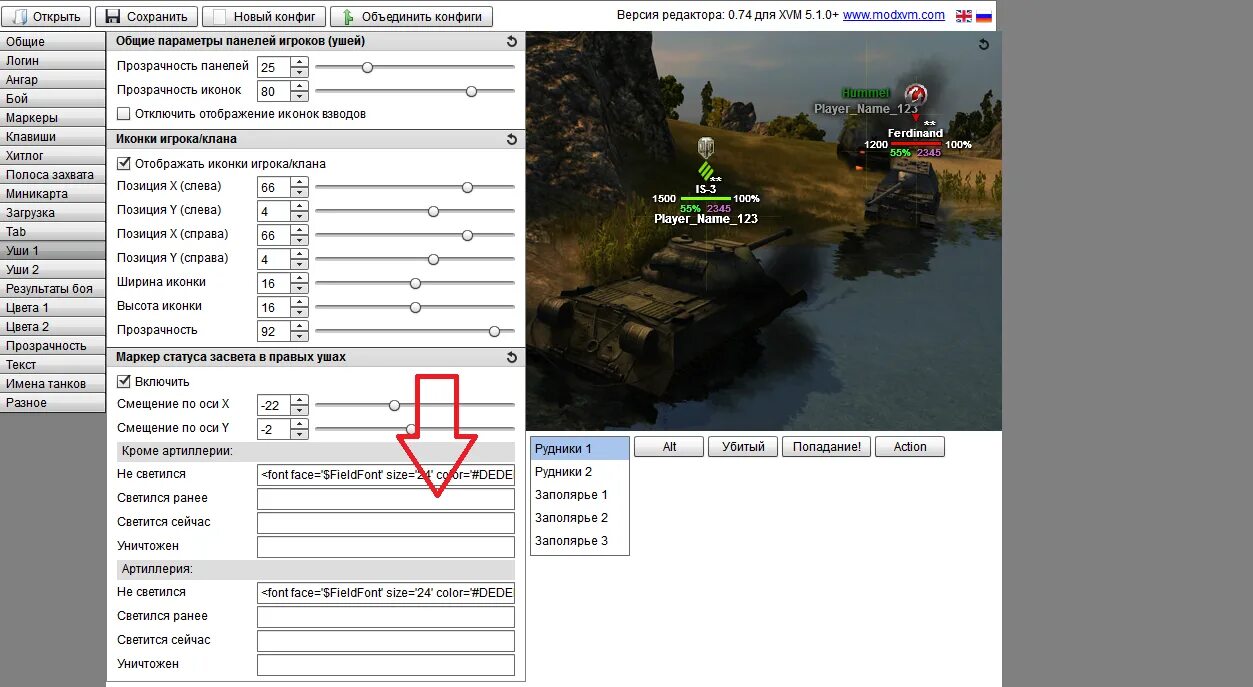
Task: Go to the Ангар menu section
Action: pyautogui.click(x=53, y=80)
